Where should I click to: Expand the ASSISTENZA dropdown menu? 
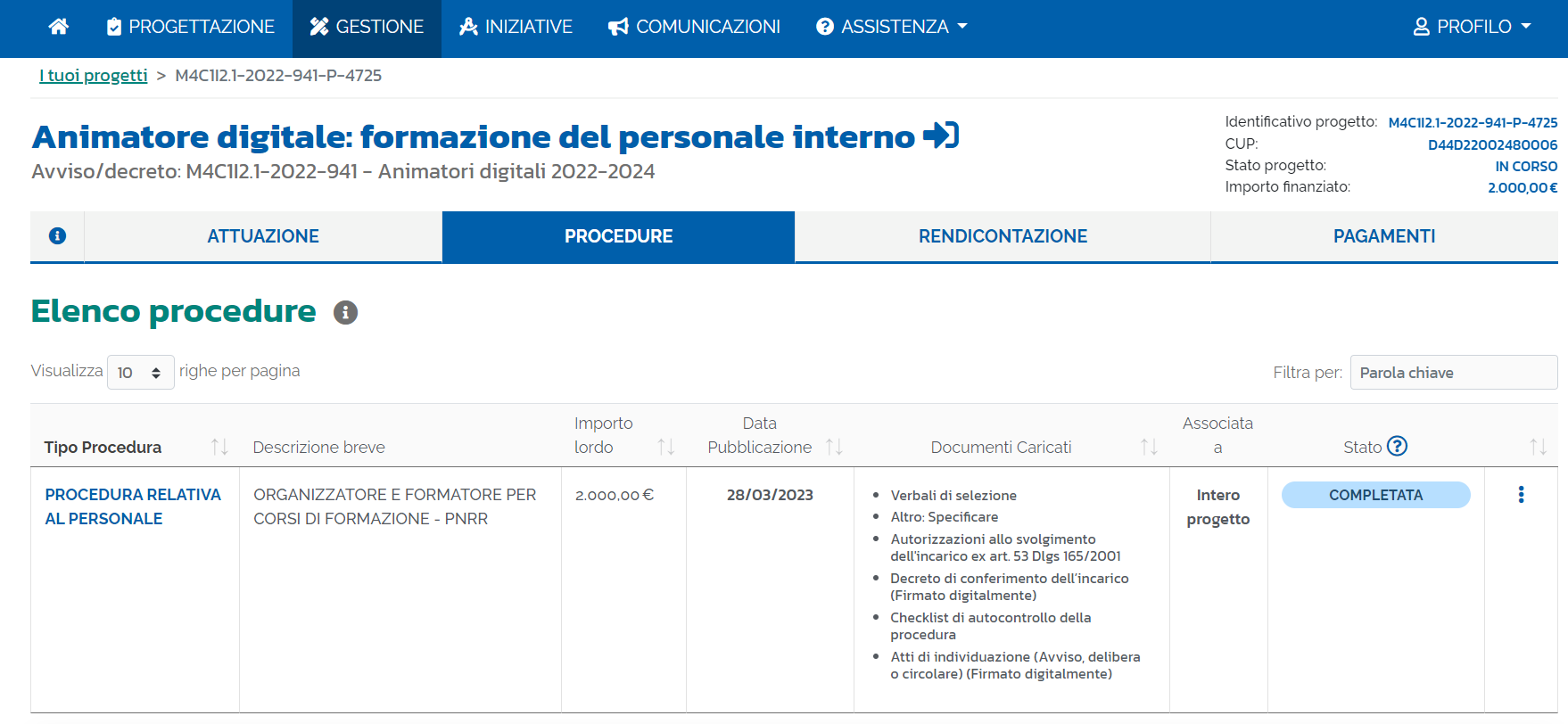891,27
